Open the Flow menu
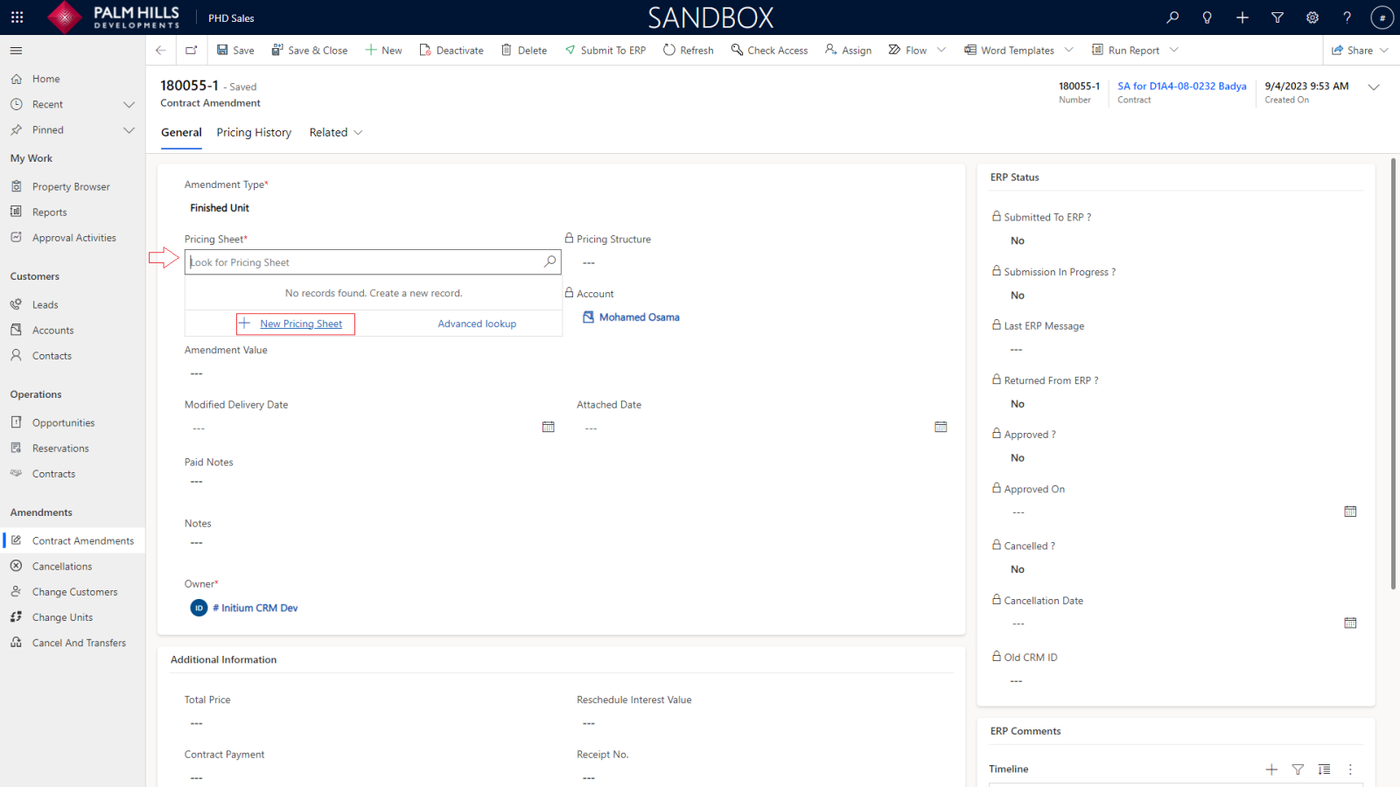 click(908, 50)
